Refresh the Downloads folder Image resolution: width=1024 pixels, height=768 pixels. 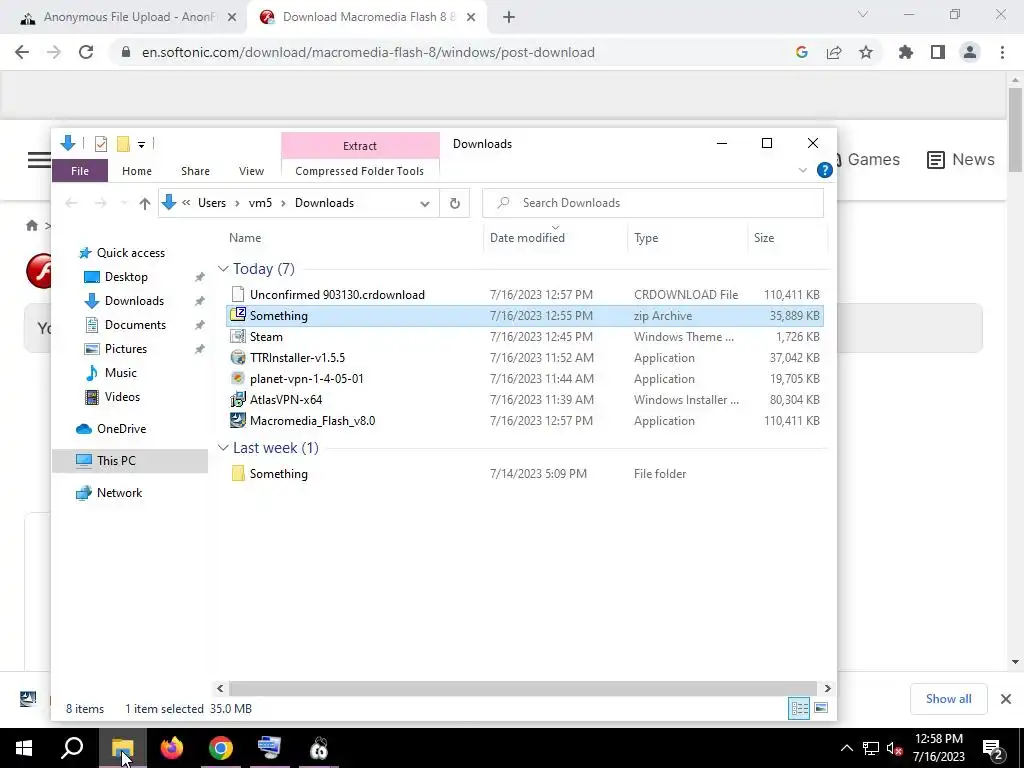click(x=455, y=203)
